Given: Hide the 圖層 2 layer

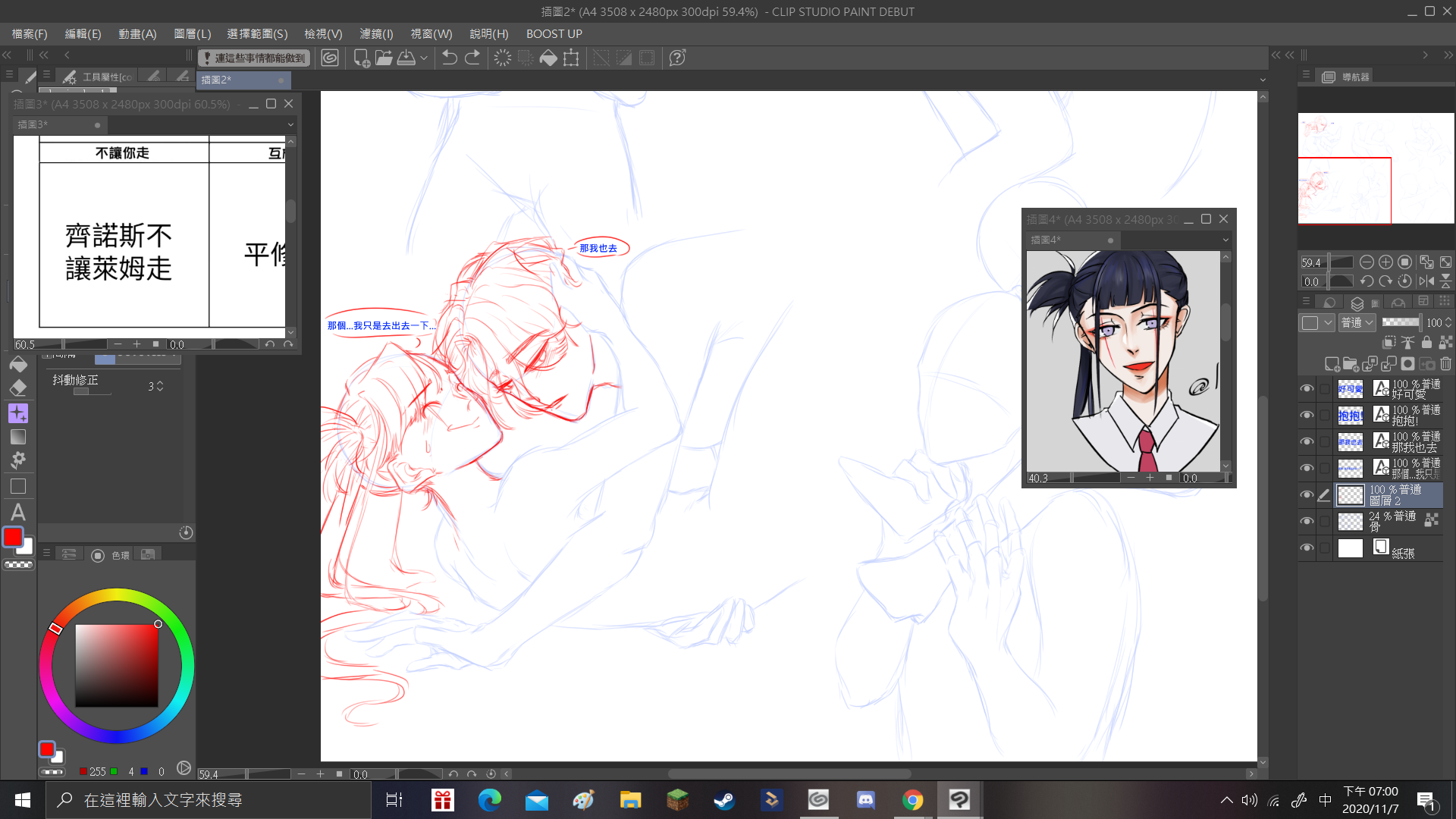Looking at the screenshot, I should [1307, 495].
